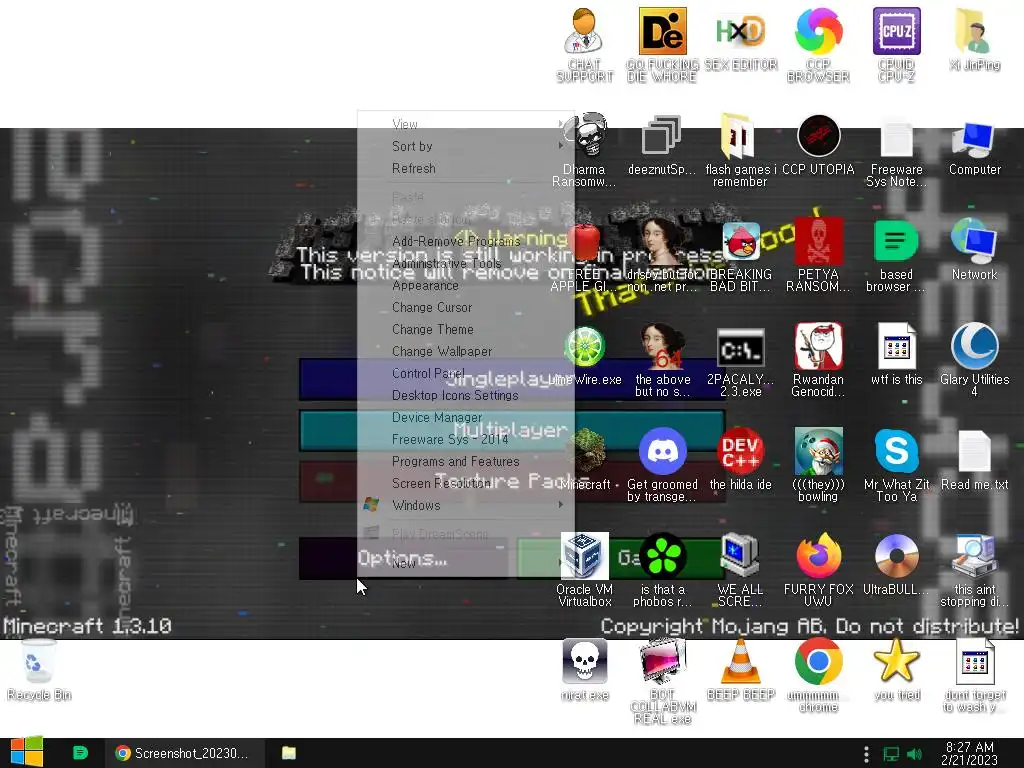The image size is (1024, 768).
Task: Open the Network desktop icon
Action: (x=974, y=242)
